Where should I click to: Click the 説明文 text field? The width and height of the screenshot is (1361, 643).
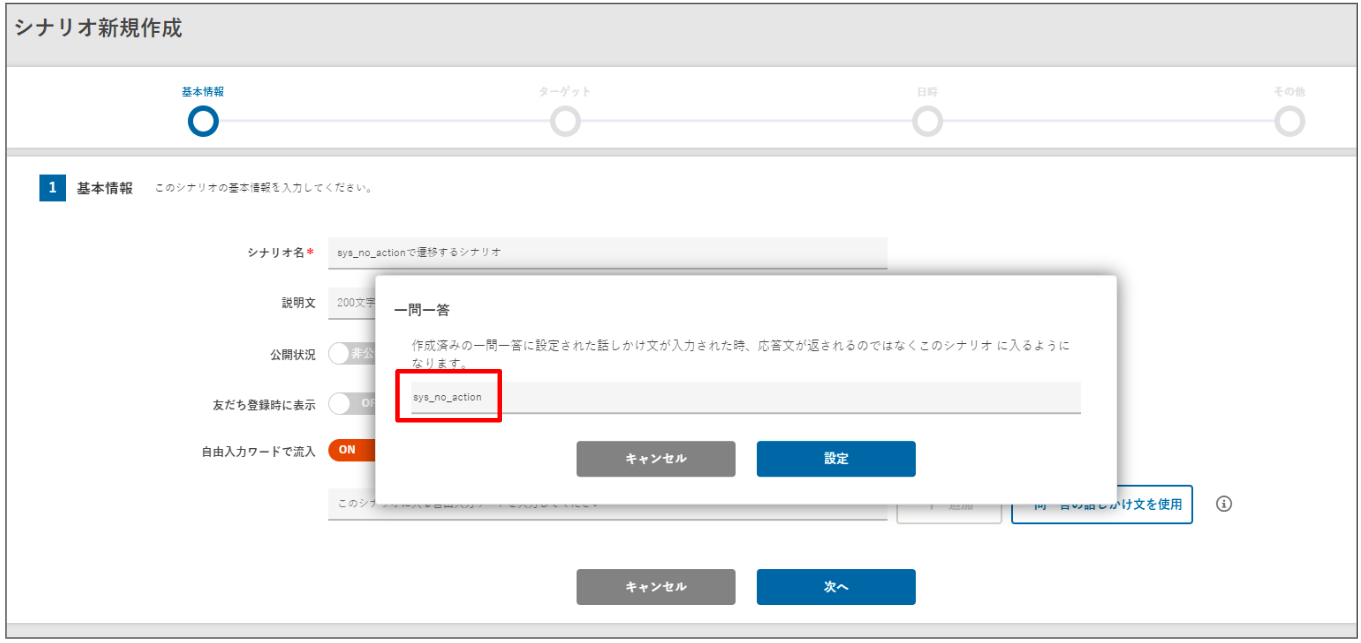(x=350, y=303)
